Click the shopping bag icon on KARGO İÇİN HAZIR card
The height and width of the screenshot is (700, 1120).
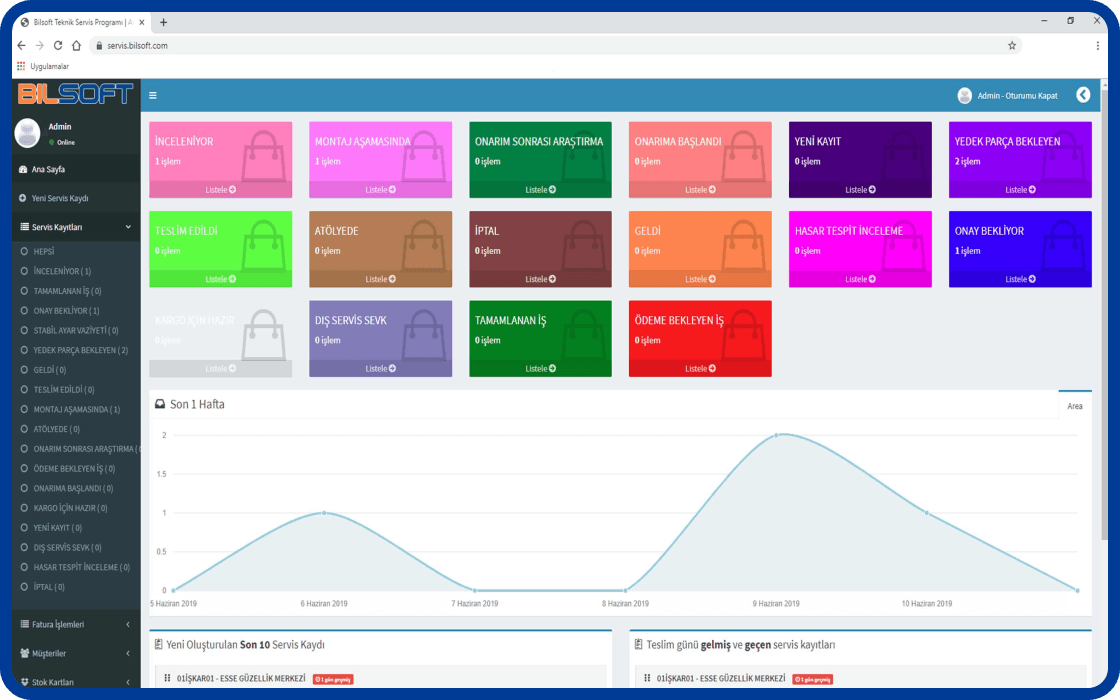264,334
